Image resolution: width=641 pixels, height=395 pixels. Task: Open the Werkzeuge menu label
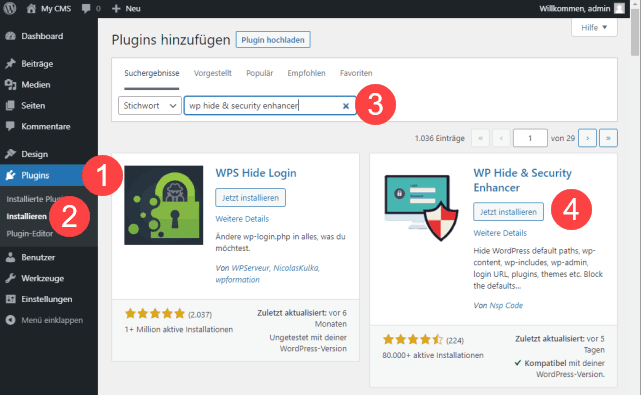43,278
